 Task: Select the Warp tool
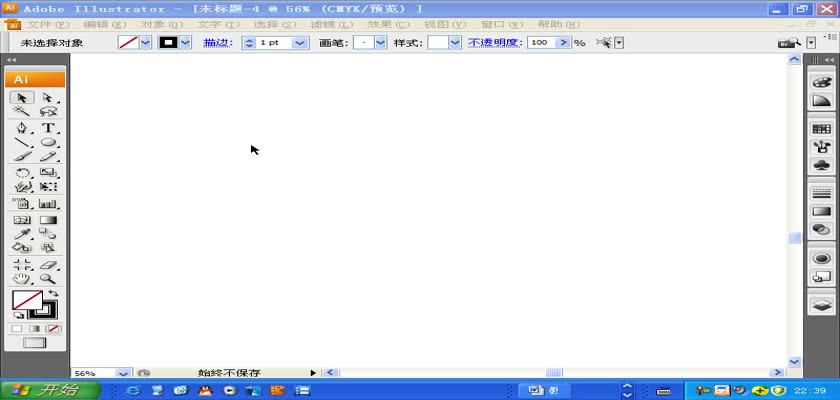pos(21,187)
